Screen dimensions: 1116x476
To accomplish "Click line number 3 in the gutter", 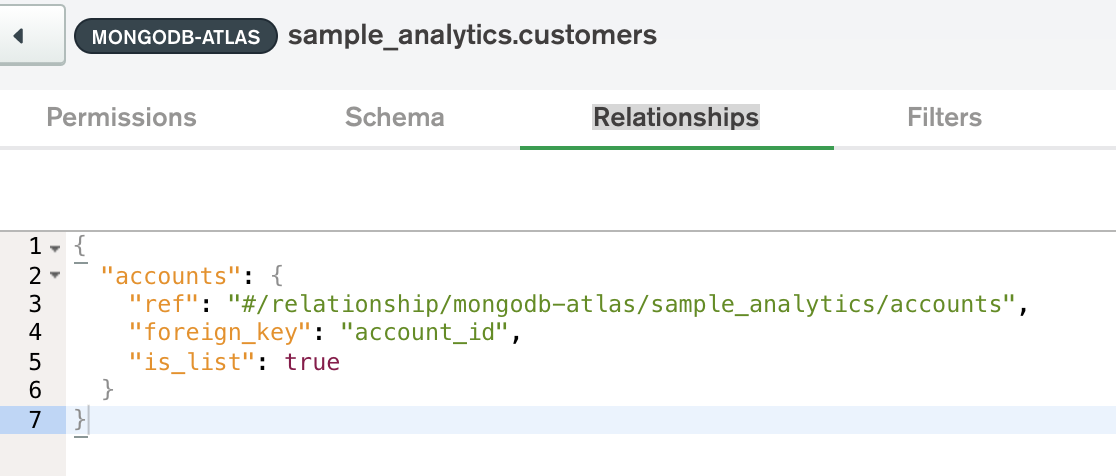I will 35,304.
